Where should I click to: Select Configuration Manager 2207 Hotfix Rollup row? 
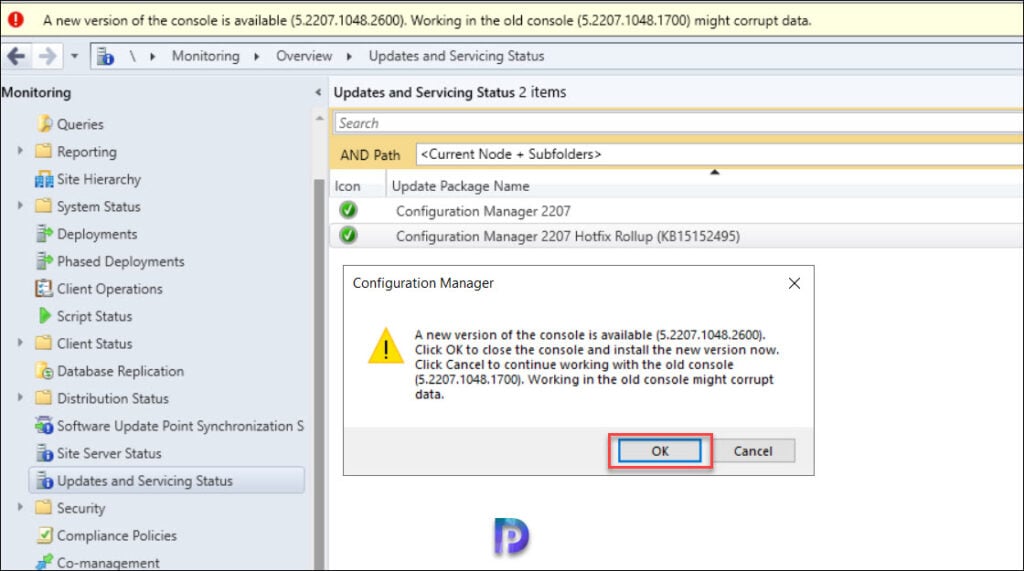[x=677, y=236]
